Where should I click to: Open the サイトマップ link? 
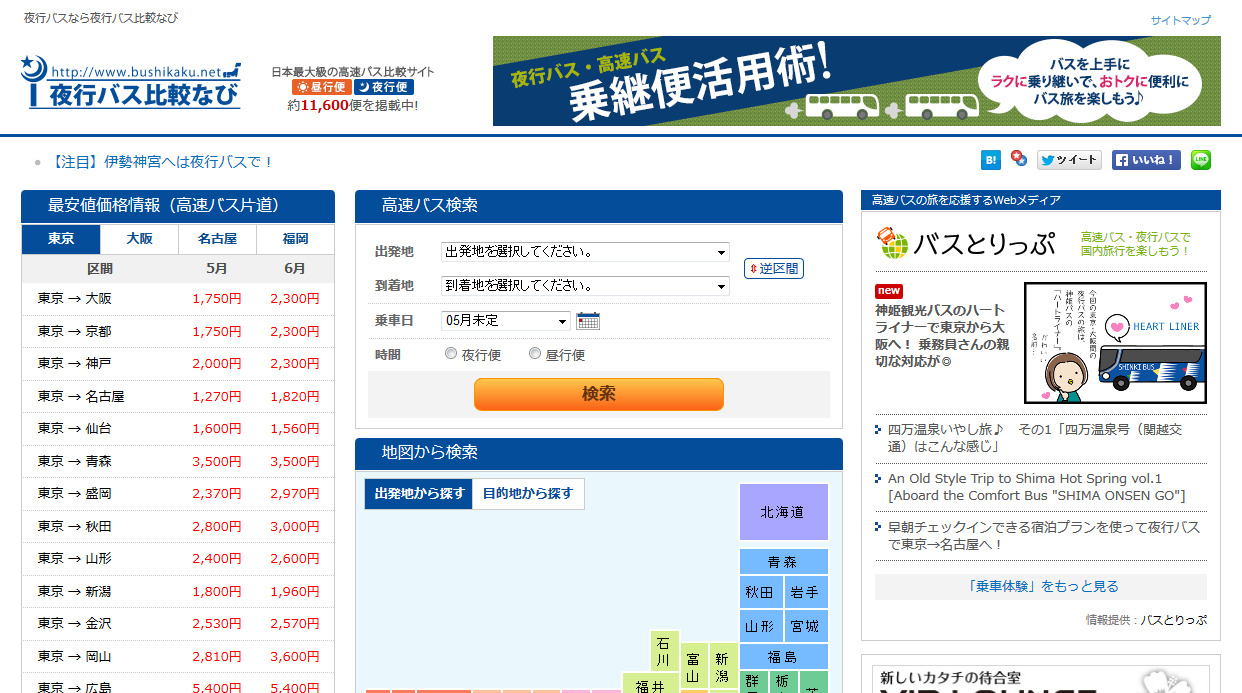(1180, 20)
